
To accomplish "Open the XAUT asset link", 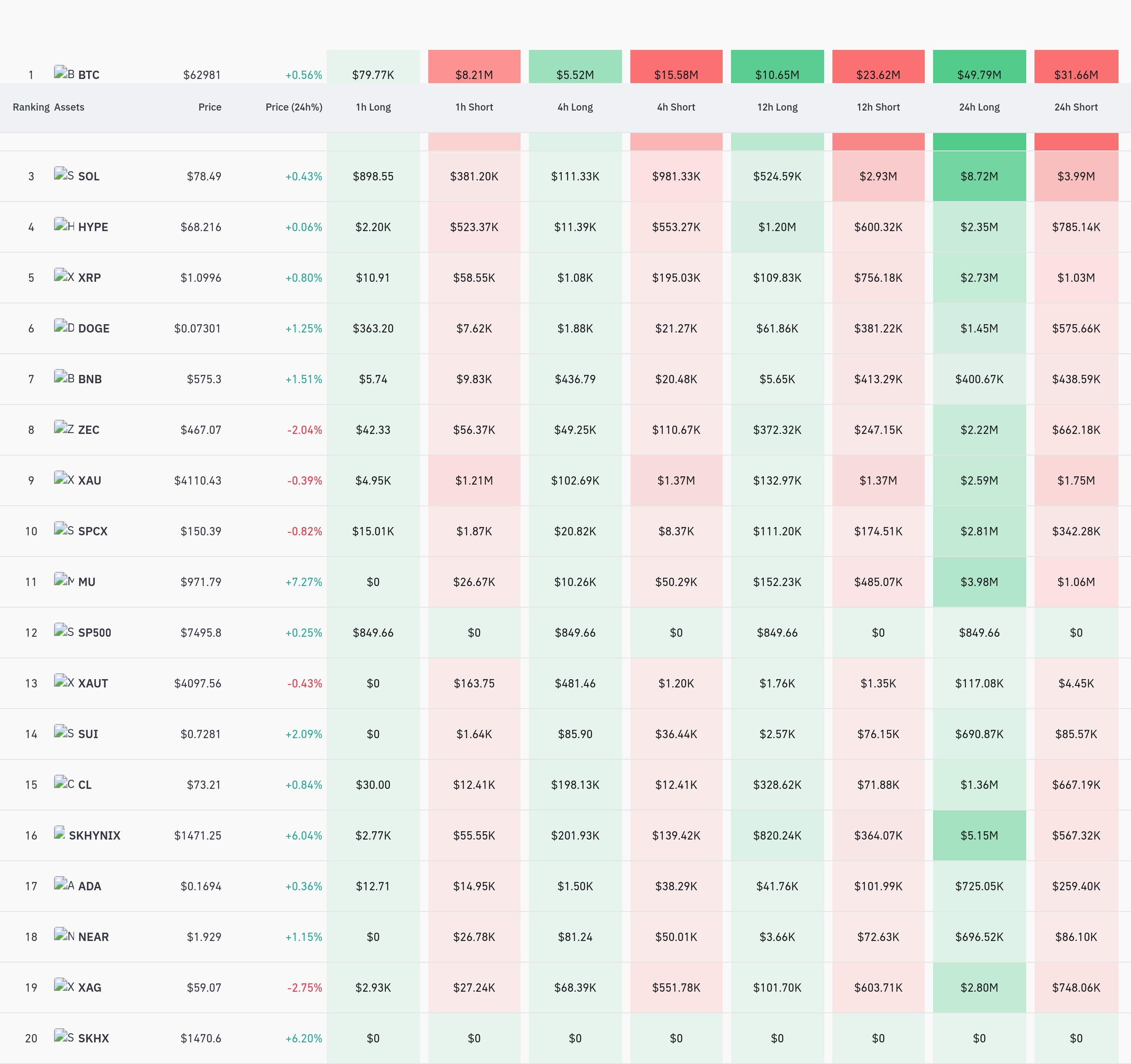I will (93, 684).
